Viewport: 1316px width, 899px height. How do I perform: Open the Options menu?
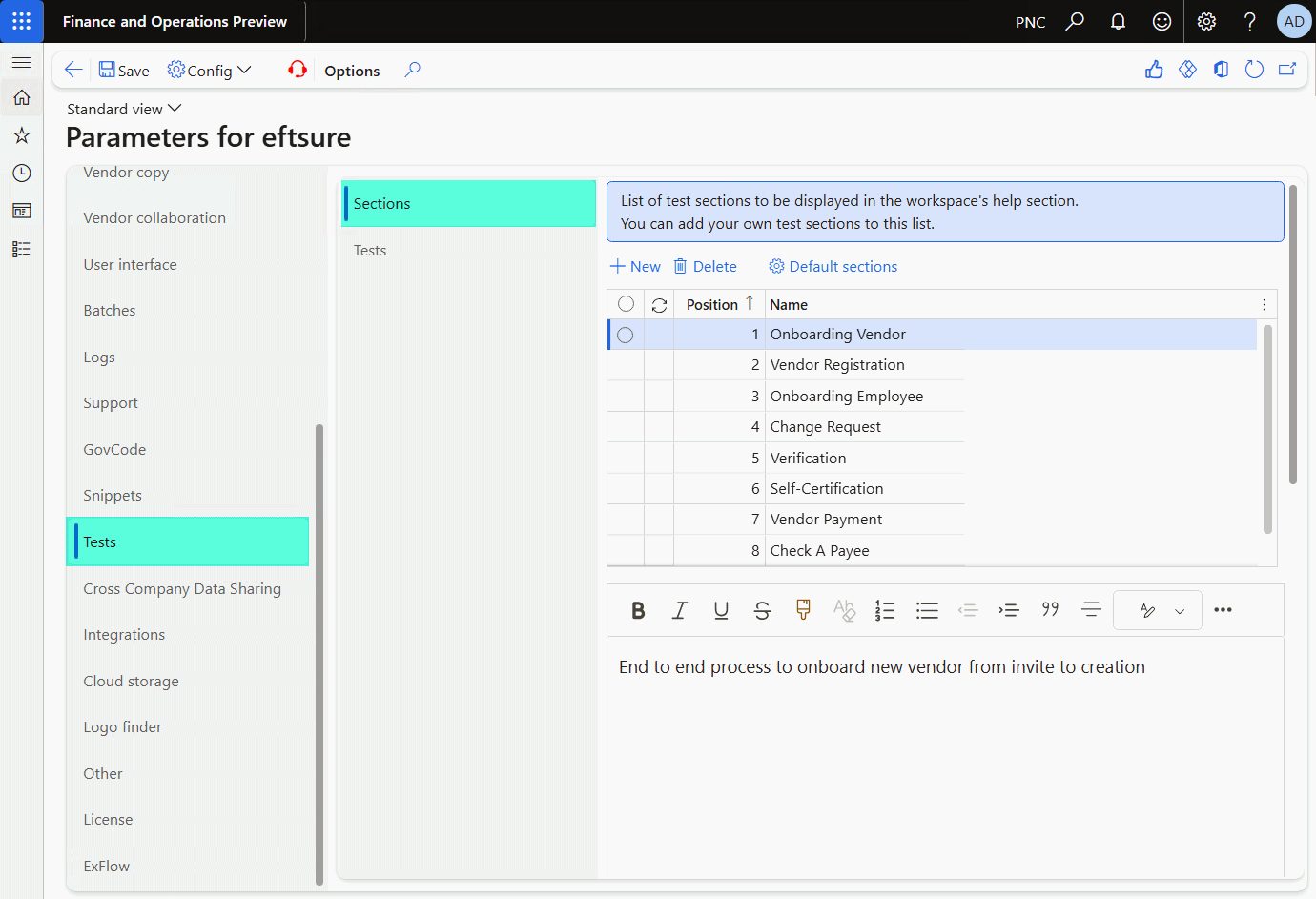point(352,71)
